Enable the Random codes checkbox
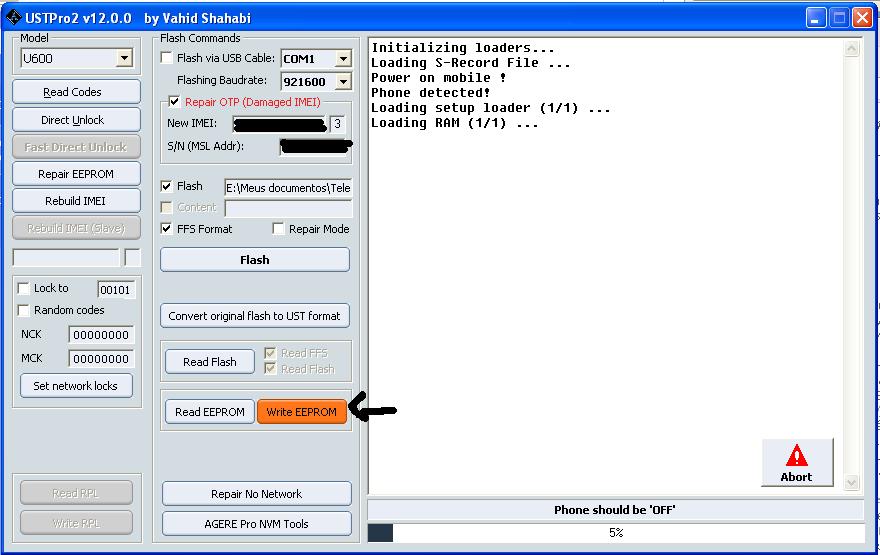 [x=24, y=310]
